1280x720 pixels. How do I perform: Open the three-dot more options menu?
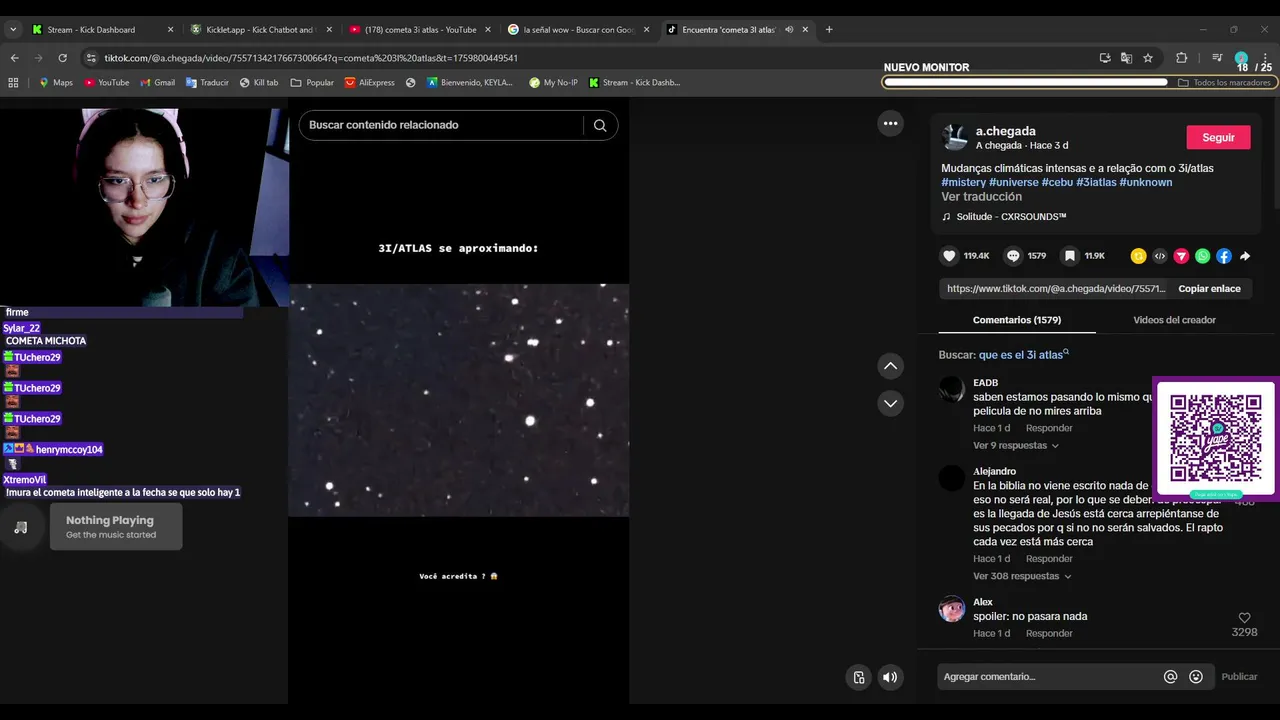point(890,123)
